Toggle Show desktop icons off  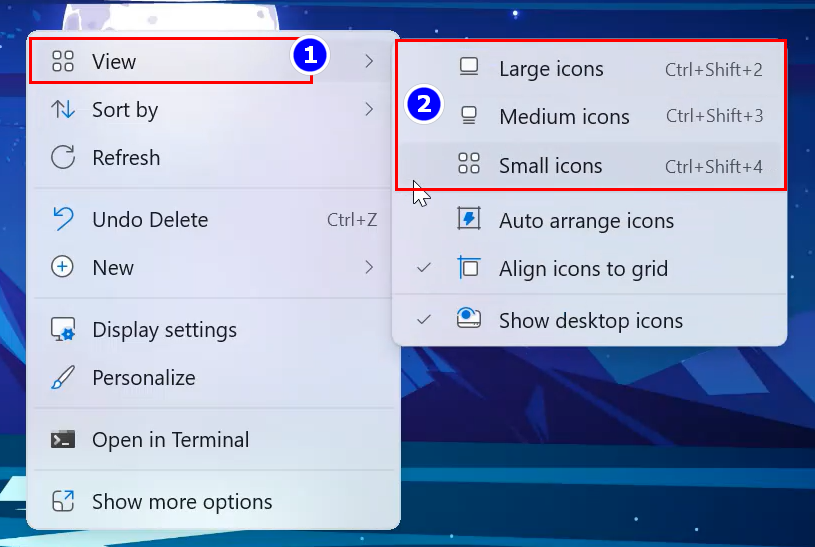click(x=590, y=321)
